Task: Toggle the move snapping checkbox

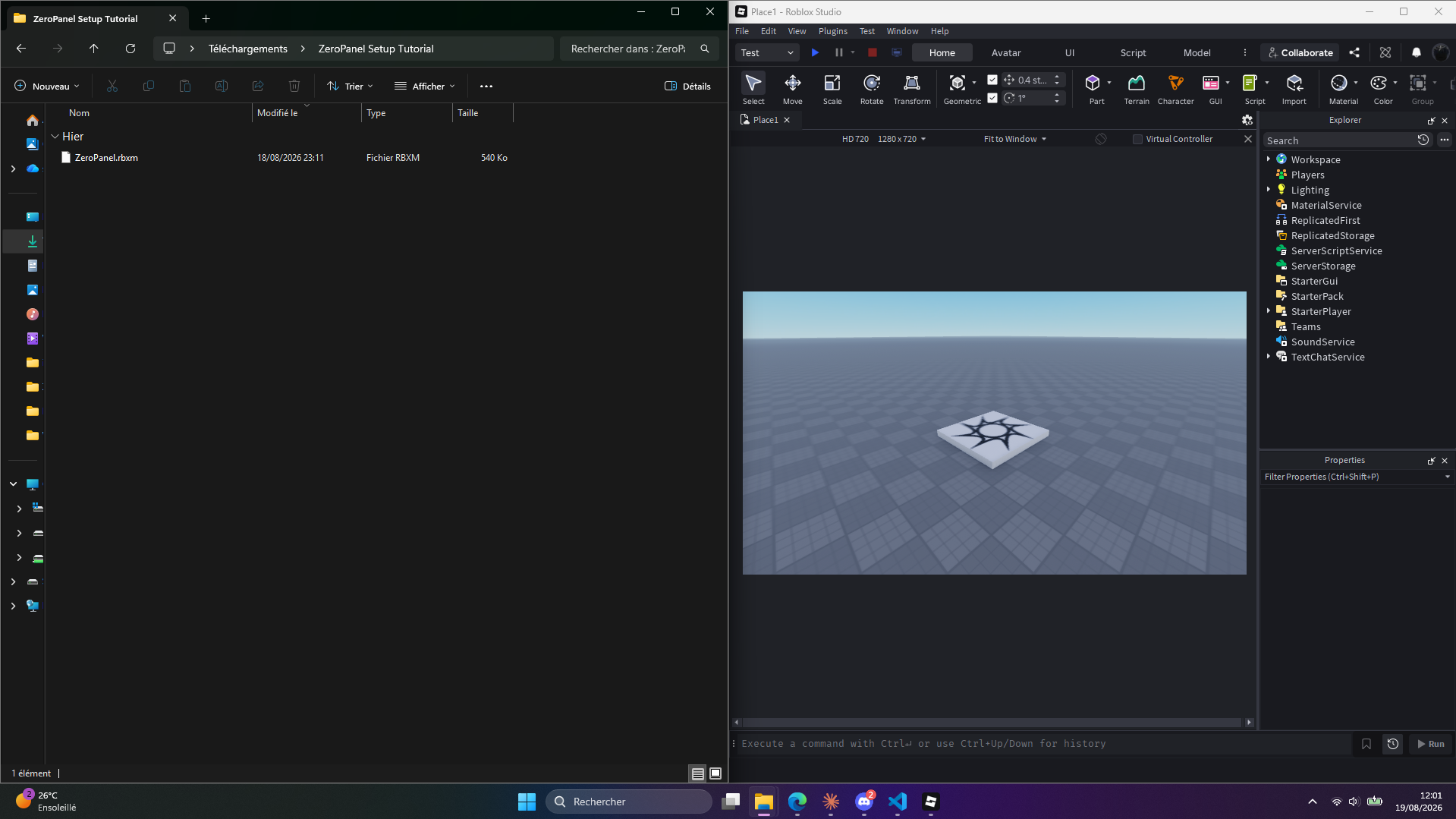Action: click(992, 80)
